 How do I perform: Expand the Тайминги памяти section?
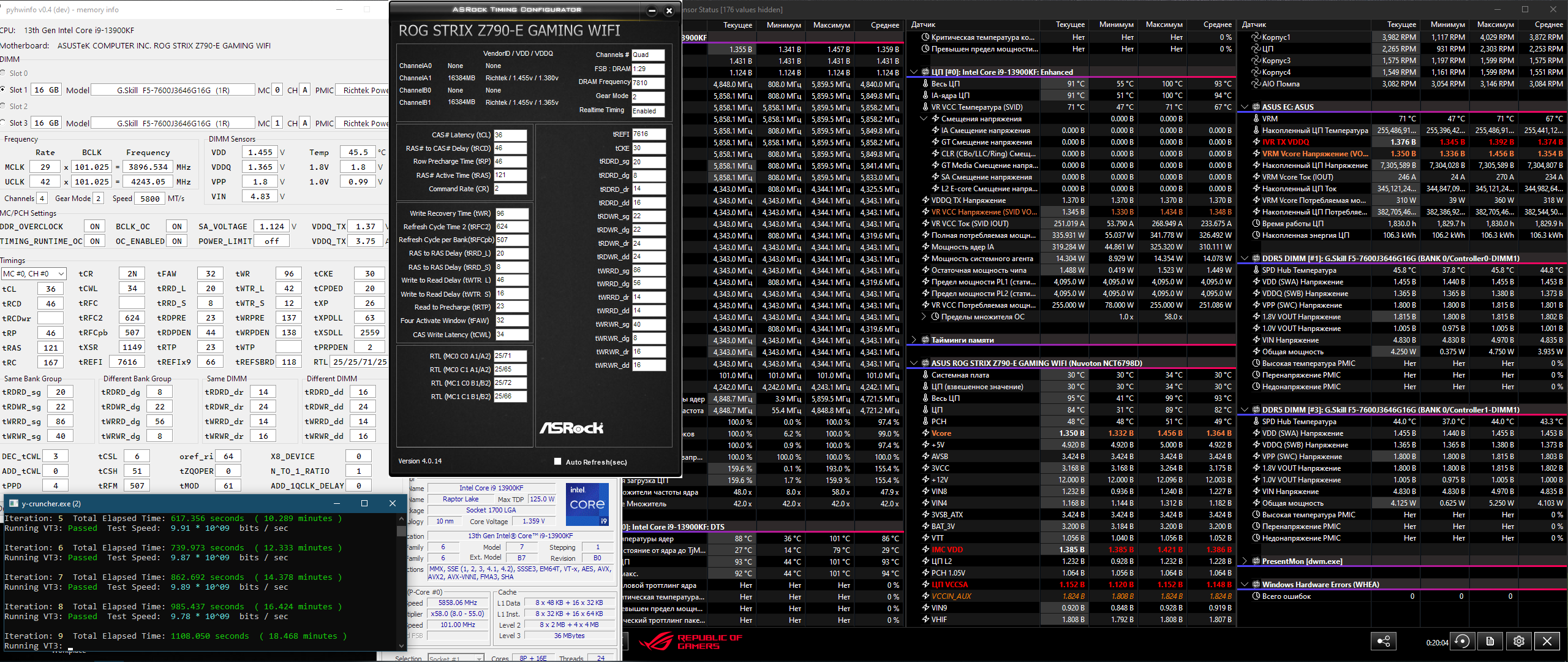click(x=914, y=340)
